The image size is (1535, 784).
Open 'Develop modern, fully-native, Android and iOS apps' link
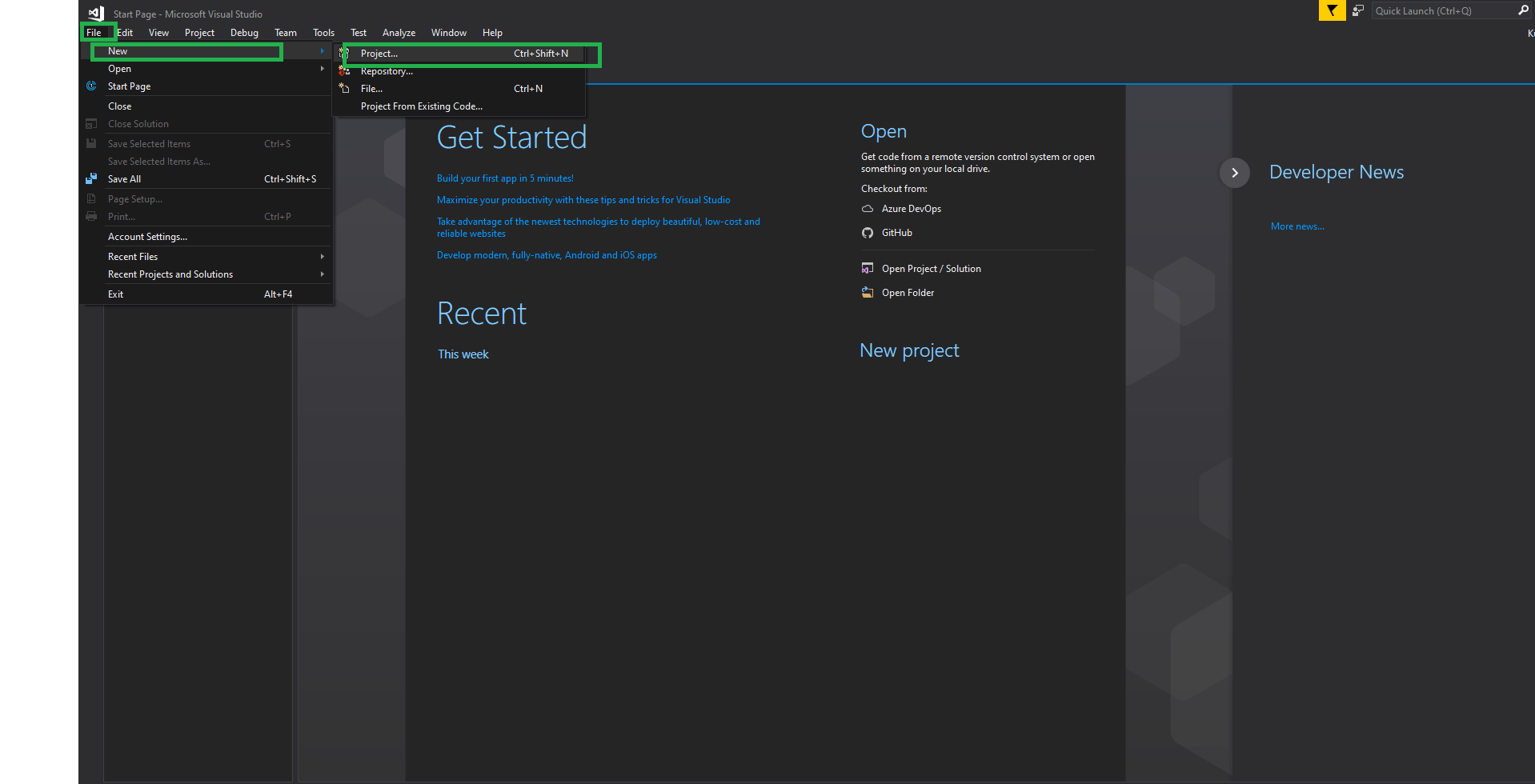click(547, 255)
